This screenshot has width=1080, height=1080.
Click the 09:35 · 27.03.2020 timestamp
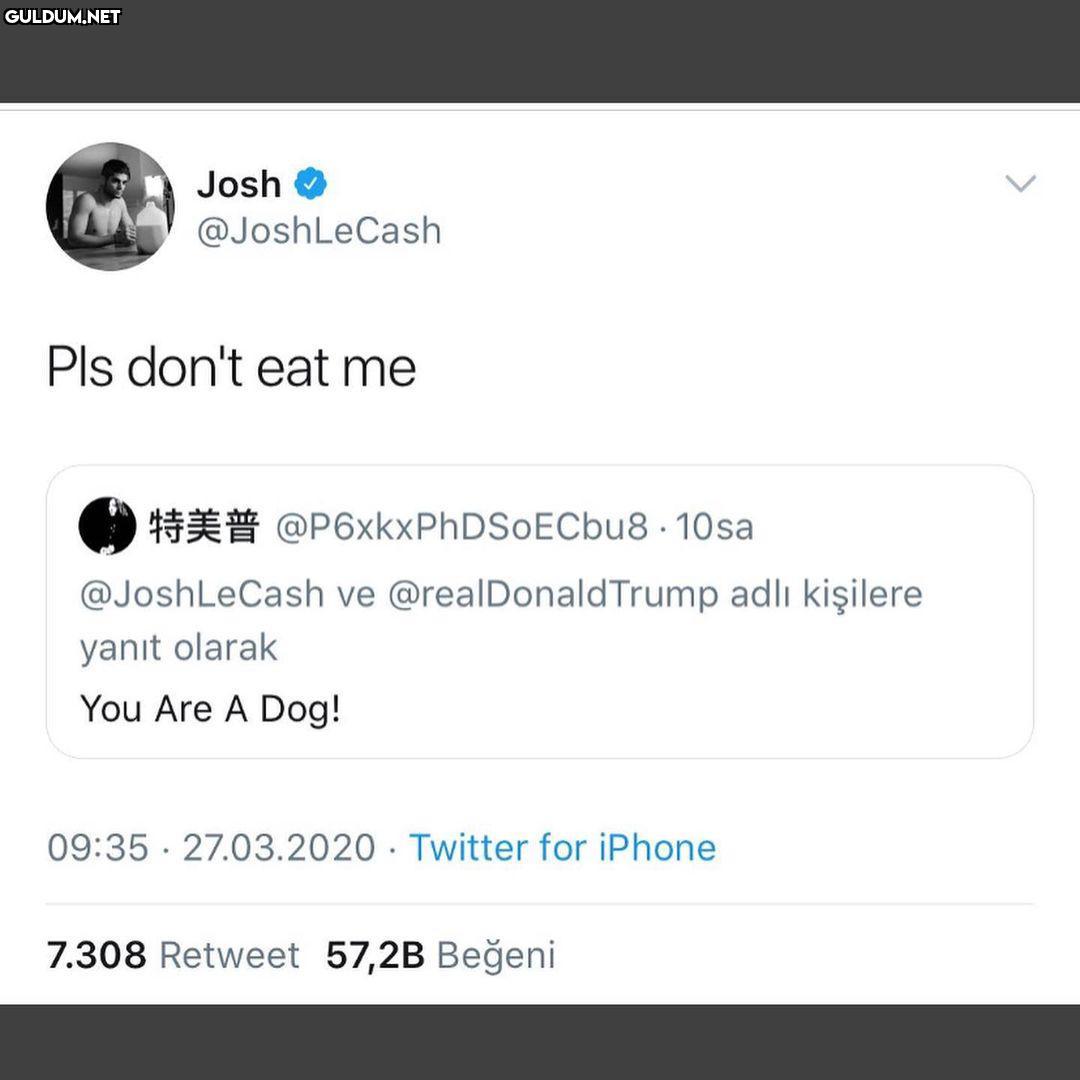click(211, 848)
